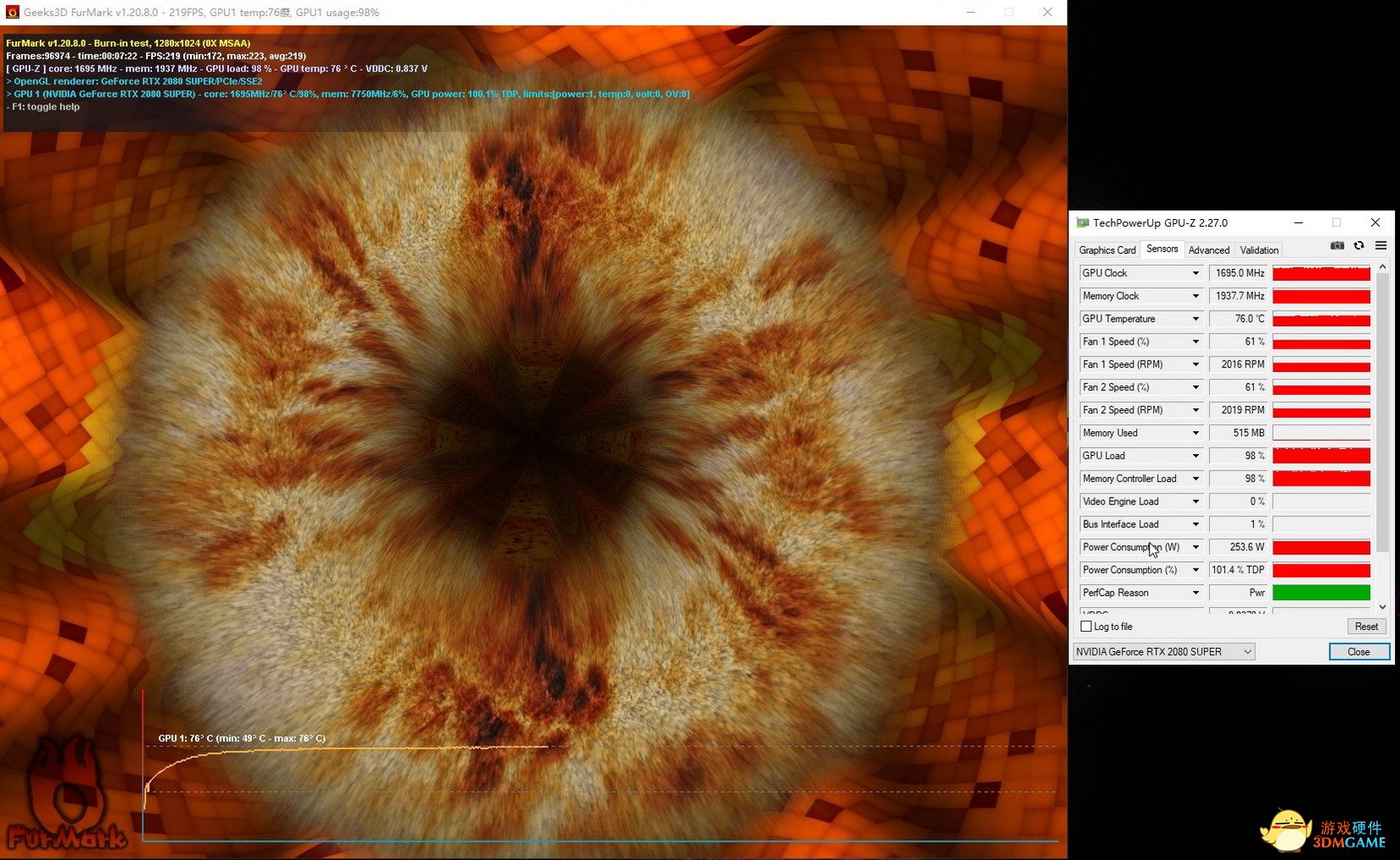
Task: Click the green PerfCap Reason bar
Action: click(1321, 593)
